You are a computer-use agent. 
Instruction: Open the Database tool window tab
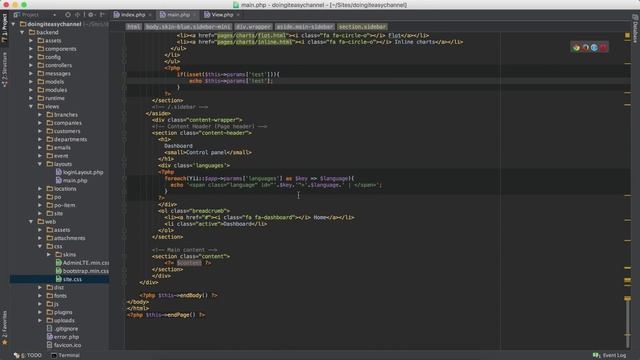click(635, 28)
